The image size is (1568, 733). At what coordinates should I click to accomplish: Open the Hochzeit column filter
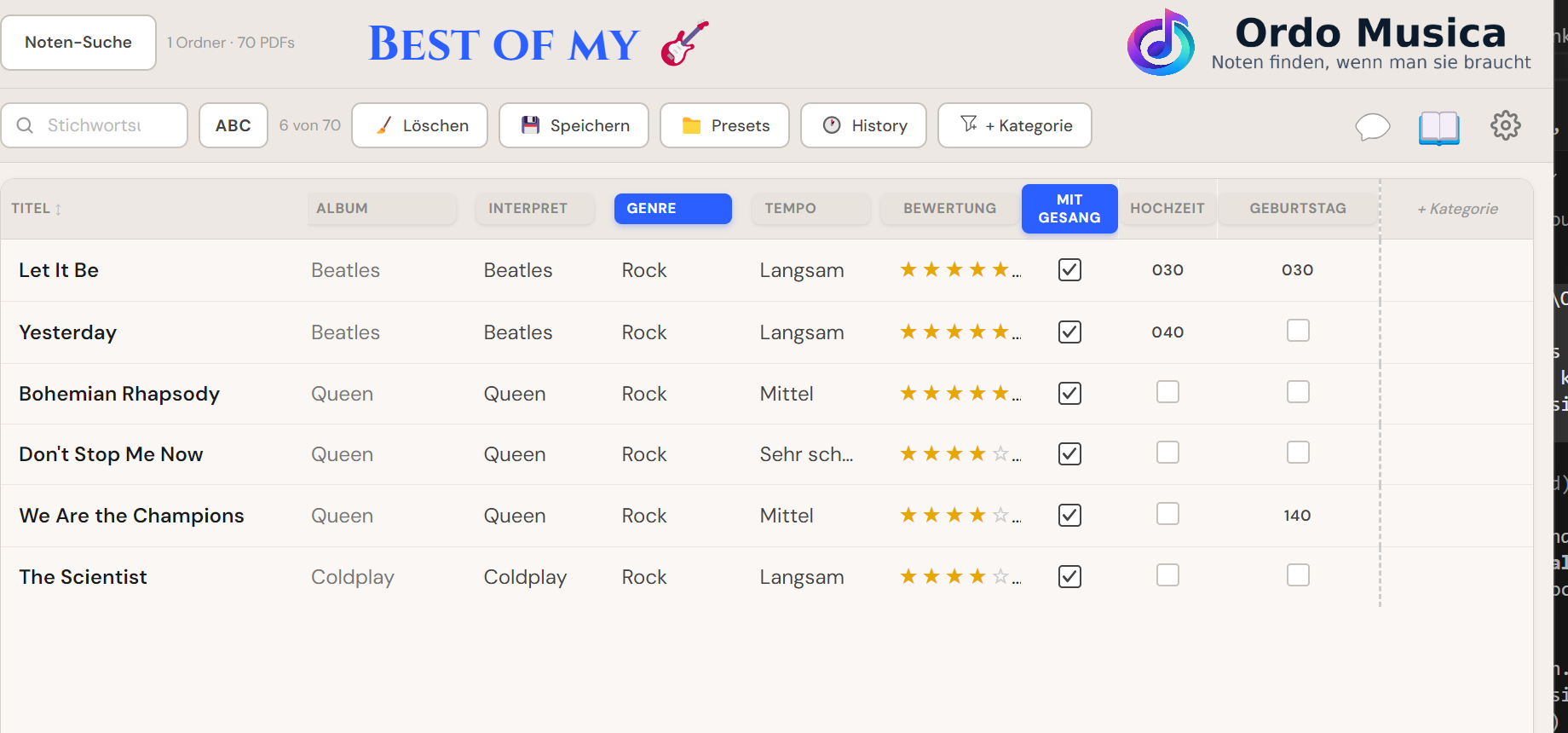point(1167,209)
